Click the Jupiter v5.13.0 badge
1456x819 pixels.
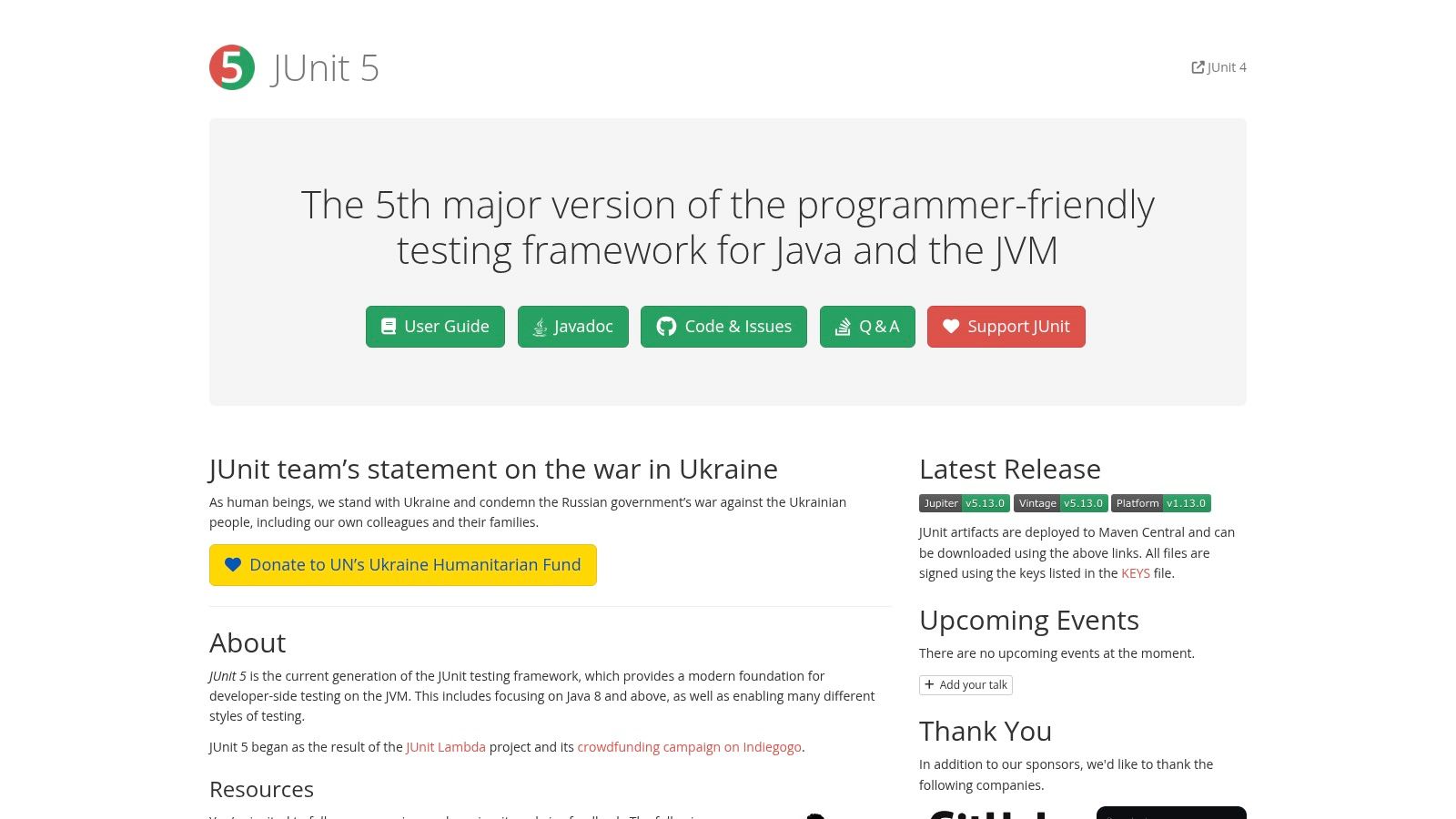[965, 503]
